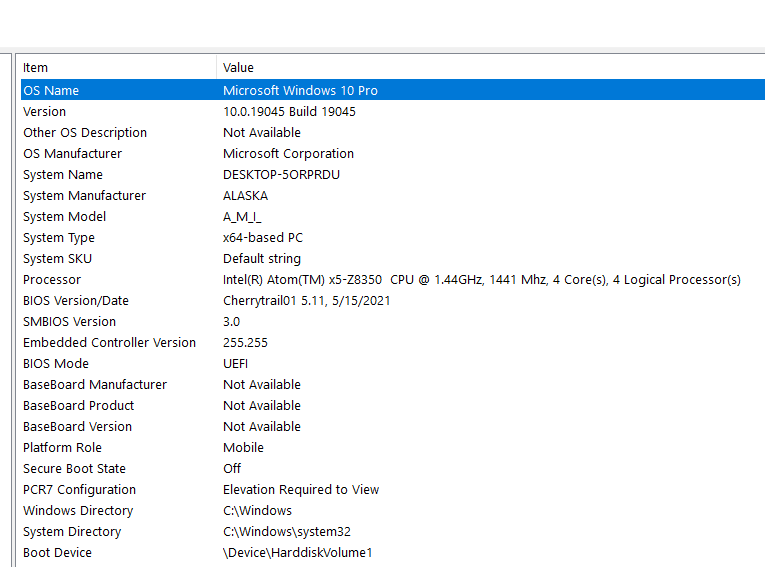This screenshot has width=765, height=567.
Task: Select BaseBoard Version item
Action: click(x=77, y=426)
